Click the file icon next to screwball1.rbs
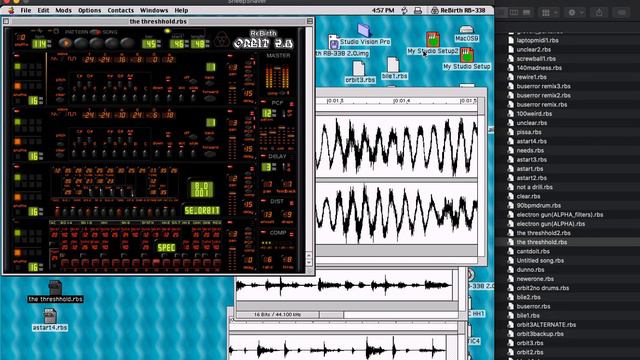The width and height of the screenshot is (640, 360). tap(511, 59)
